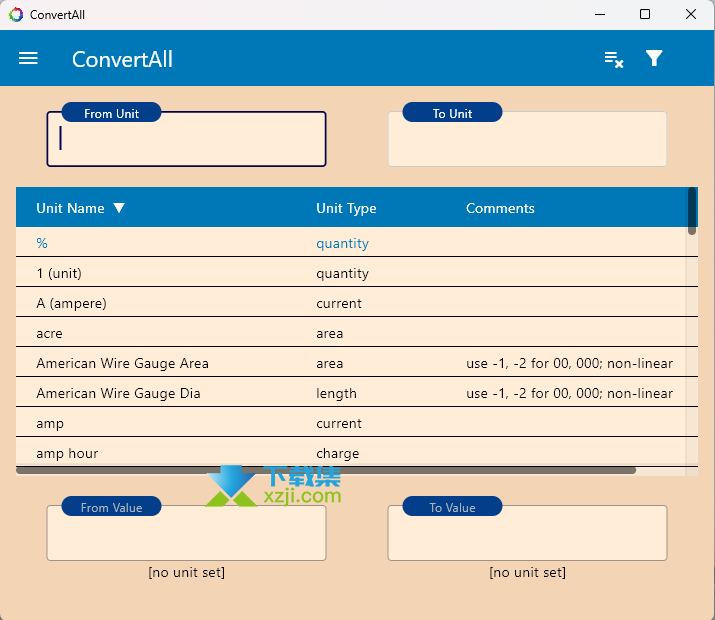
Task: Open the unit filter funnel icon
Action: 654,58
